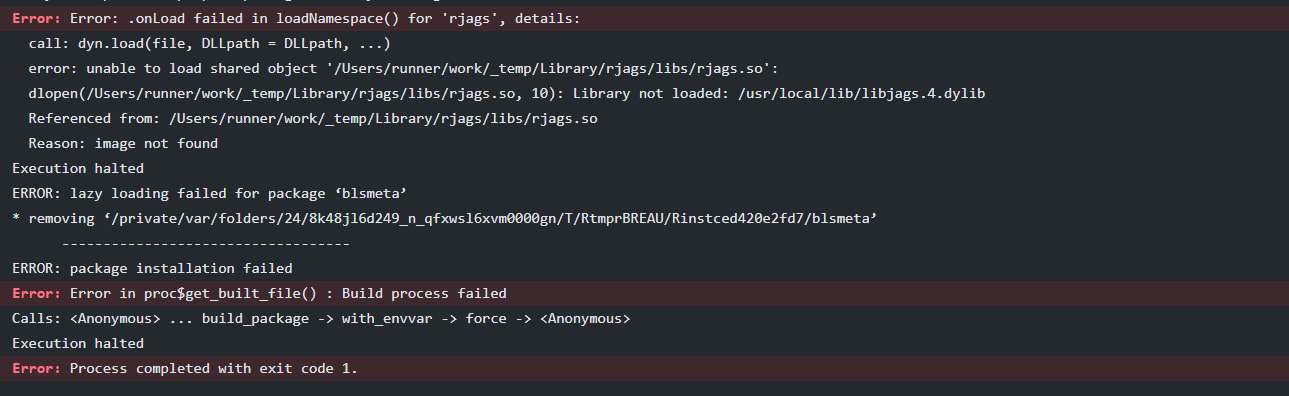Select the '* removing' temp folder line
This screenshot has height=396, width=1289.
(644, 219)
